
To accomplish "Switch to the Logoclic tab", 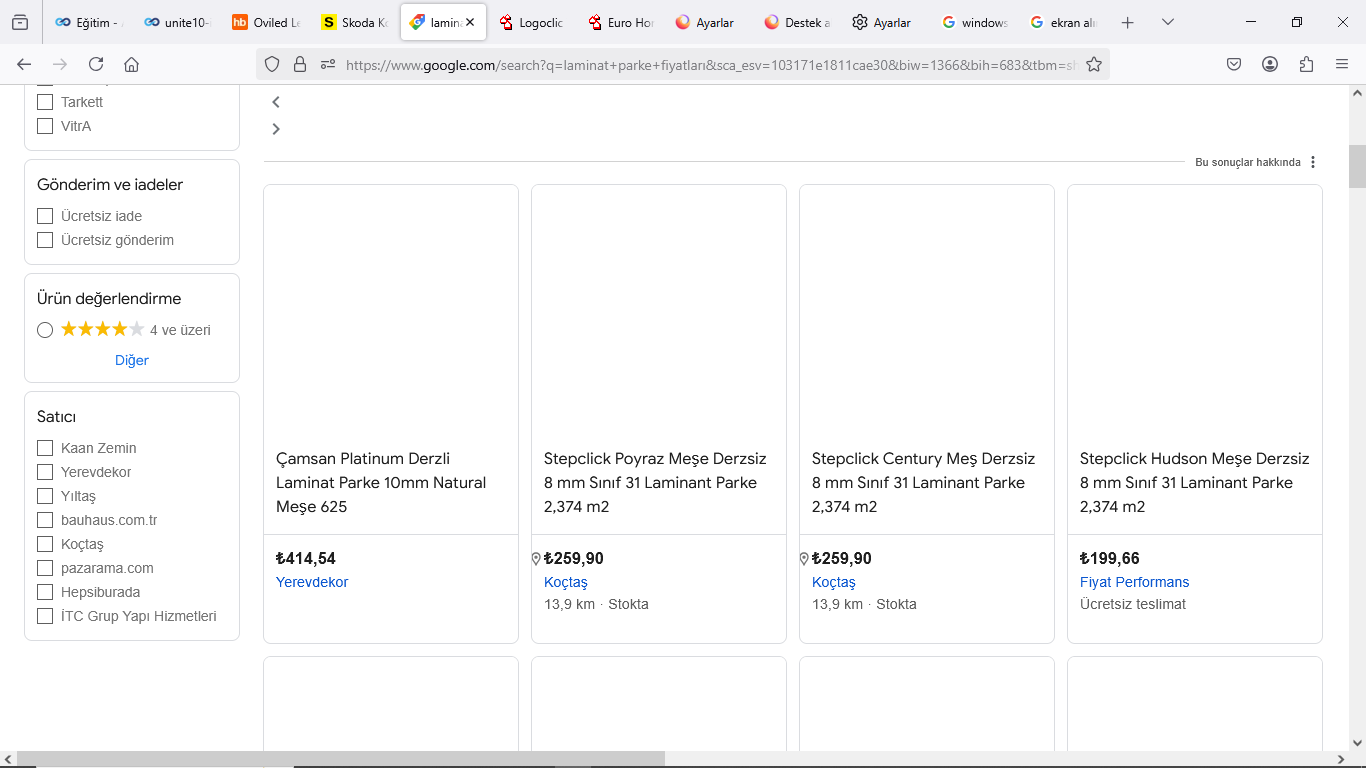I will (532, 22).
